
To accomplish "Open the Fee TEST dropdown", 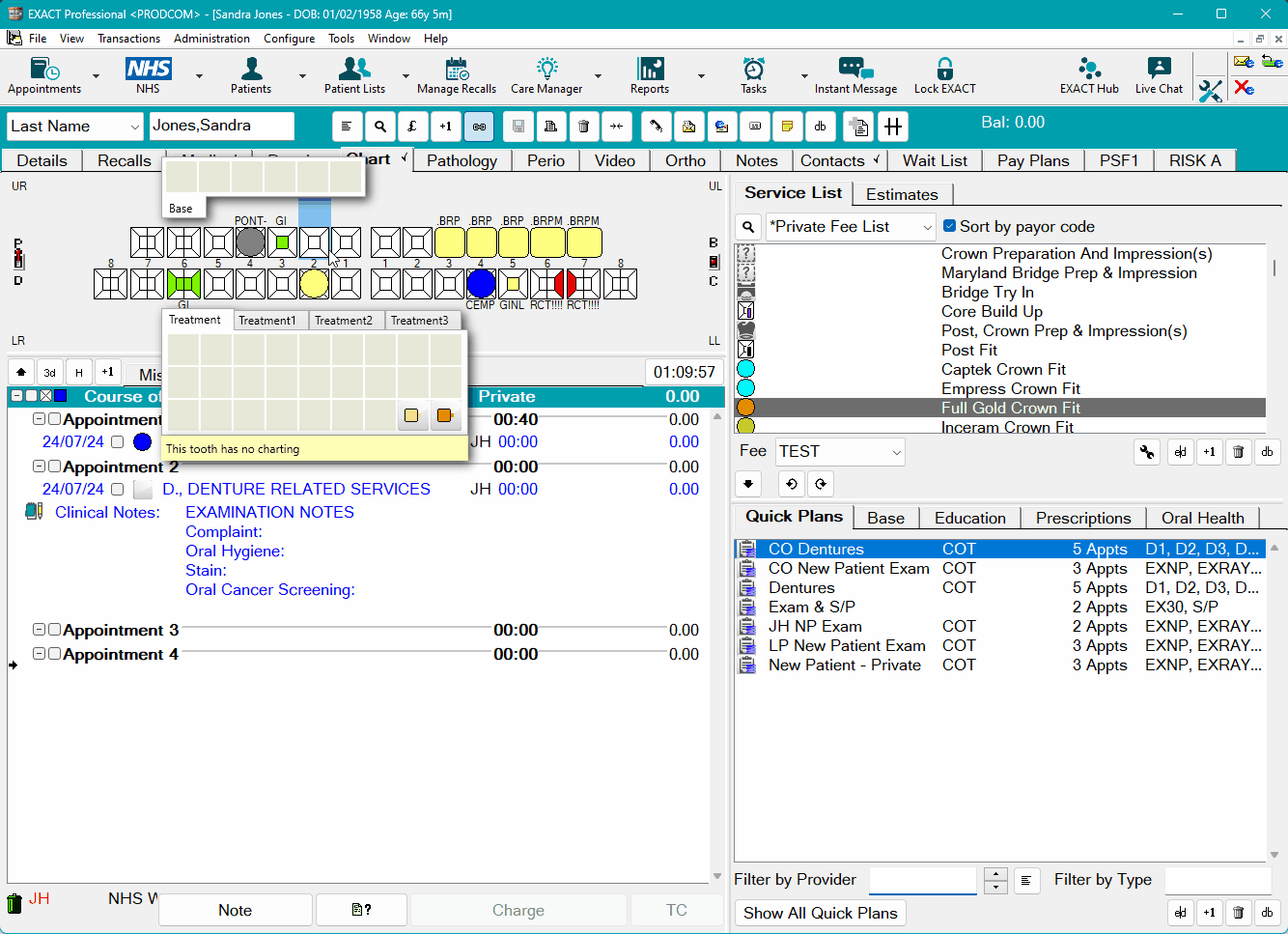I will coord(896,451).
